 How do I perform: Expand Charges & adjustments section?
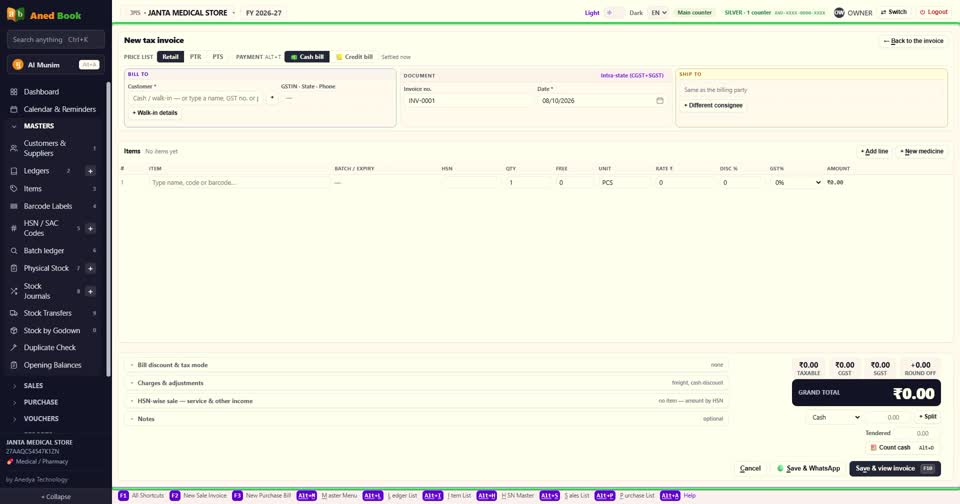point(426,383)
